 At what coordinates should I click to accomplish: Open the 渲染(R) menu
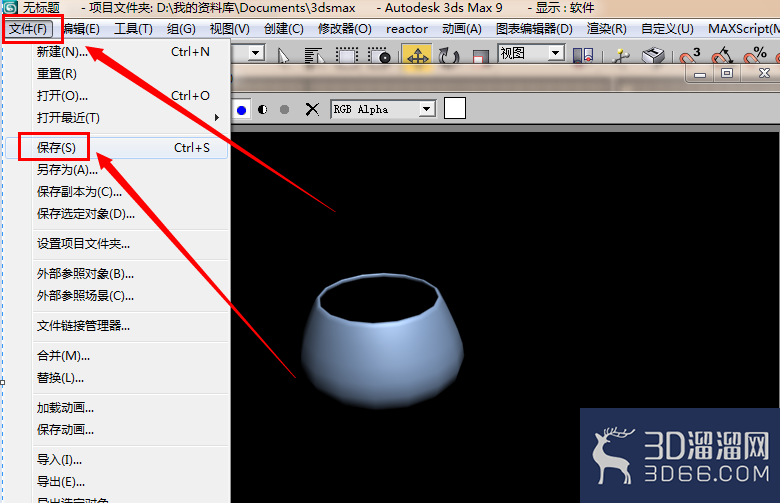[x=606, y=29]
